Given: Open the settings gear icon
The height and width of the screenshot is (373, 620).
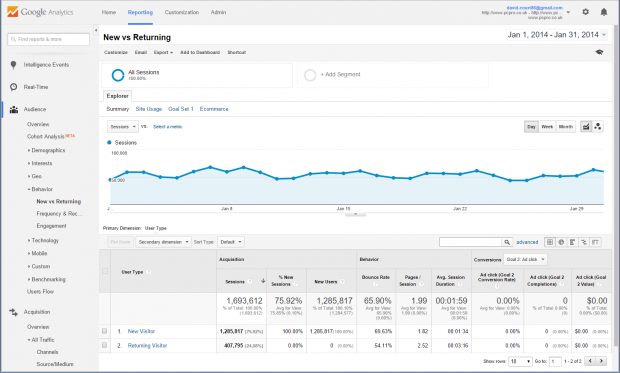Looking at the screenshot, I should pyautogui.click(x=585, y=12).
